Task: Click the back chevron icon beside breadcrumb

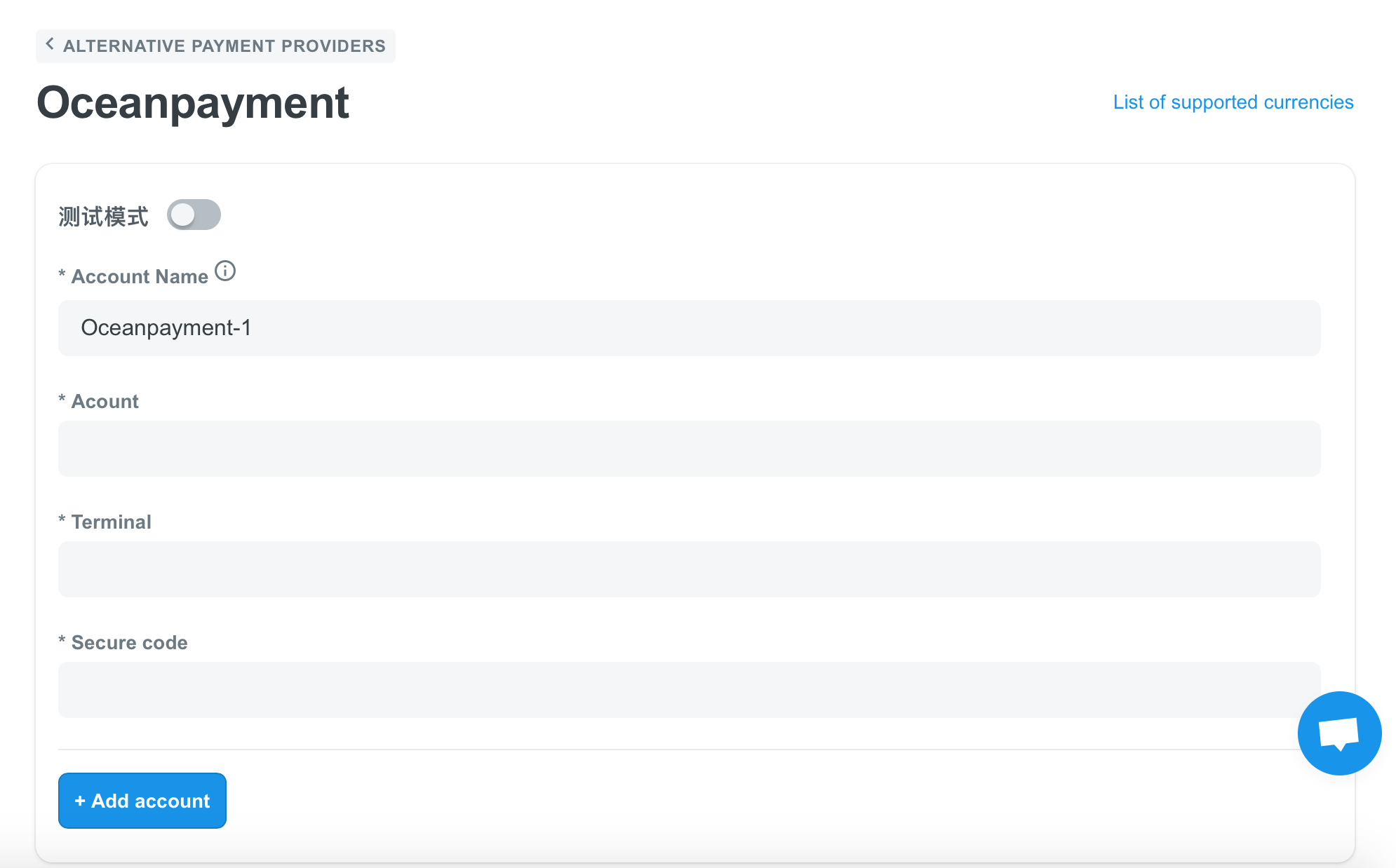Action: coord(50,44)
